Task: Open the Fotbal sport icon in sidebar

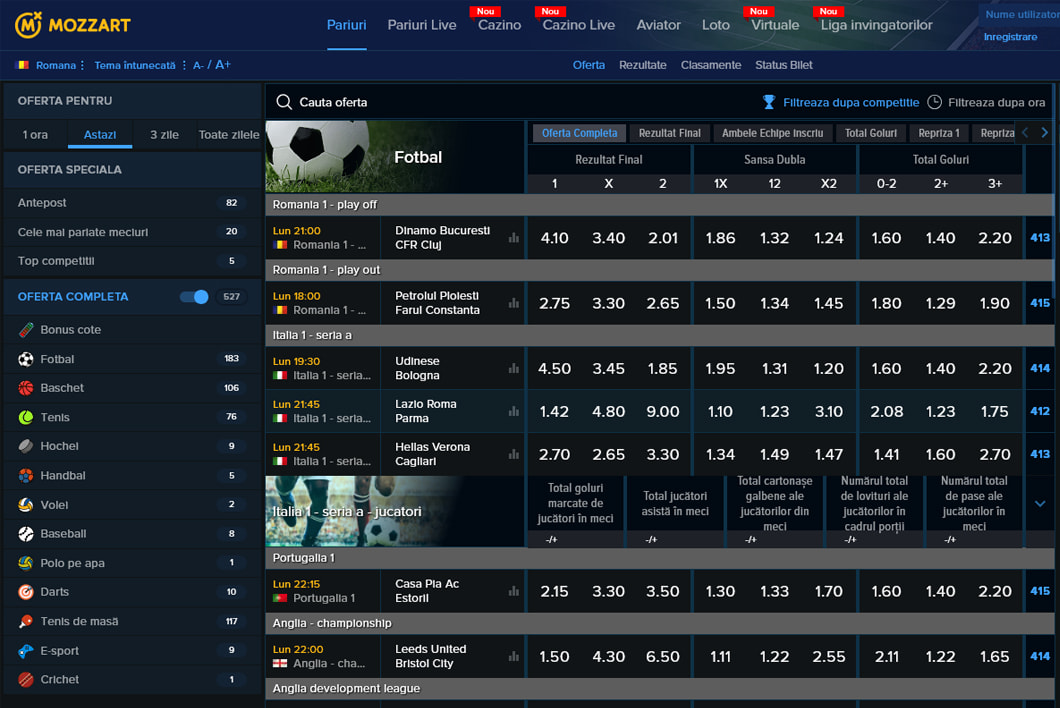Action: [x=26, y=359]
